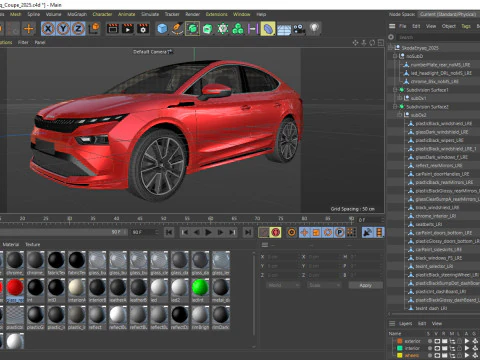
Task: Select seatbelts_LRI object in tree
Action: click(429, 224)
